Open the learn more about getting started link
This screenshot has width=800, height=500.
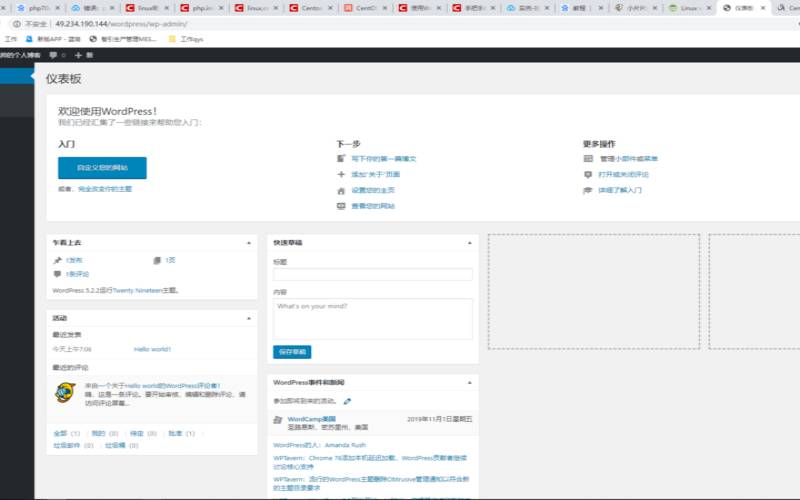tap(620, 190)
